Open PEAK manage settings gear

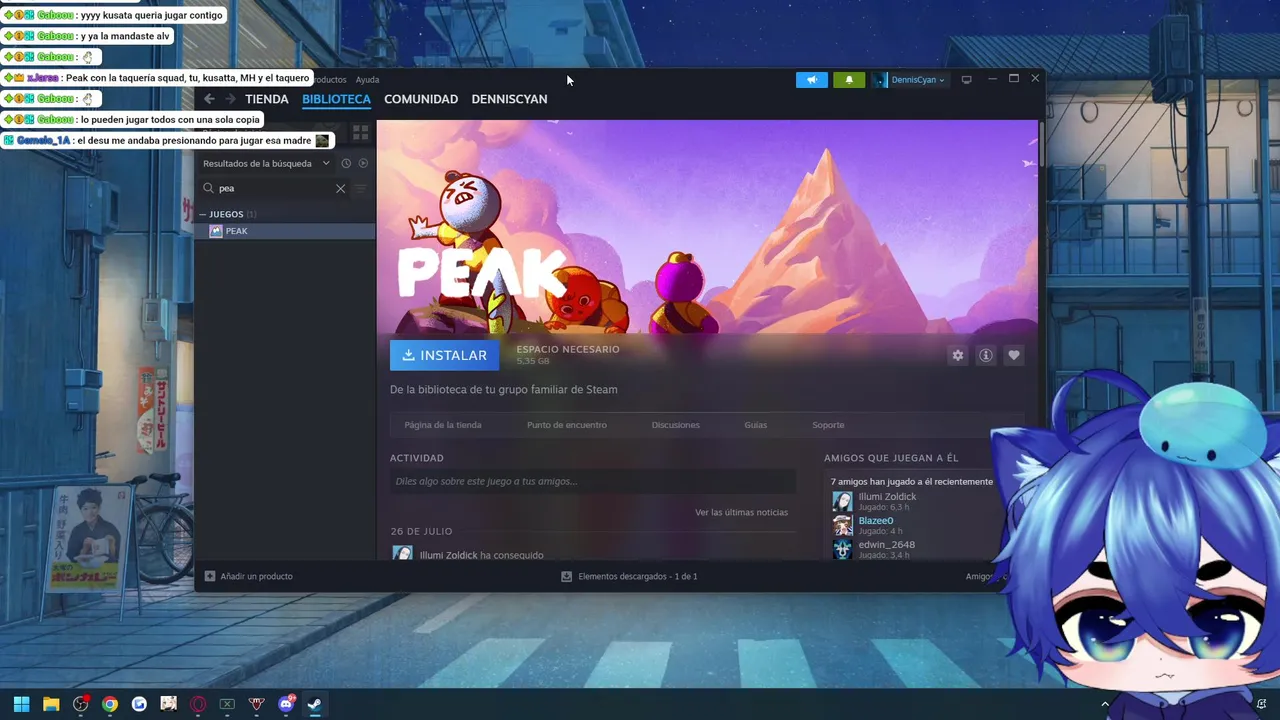coord(958,355)
